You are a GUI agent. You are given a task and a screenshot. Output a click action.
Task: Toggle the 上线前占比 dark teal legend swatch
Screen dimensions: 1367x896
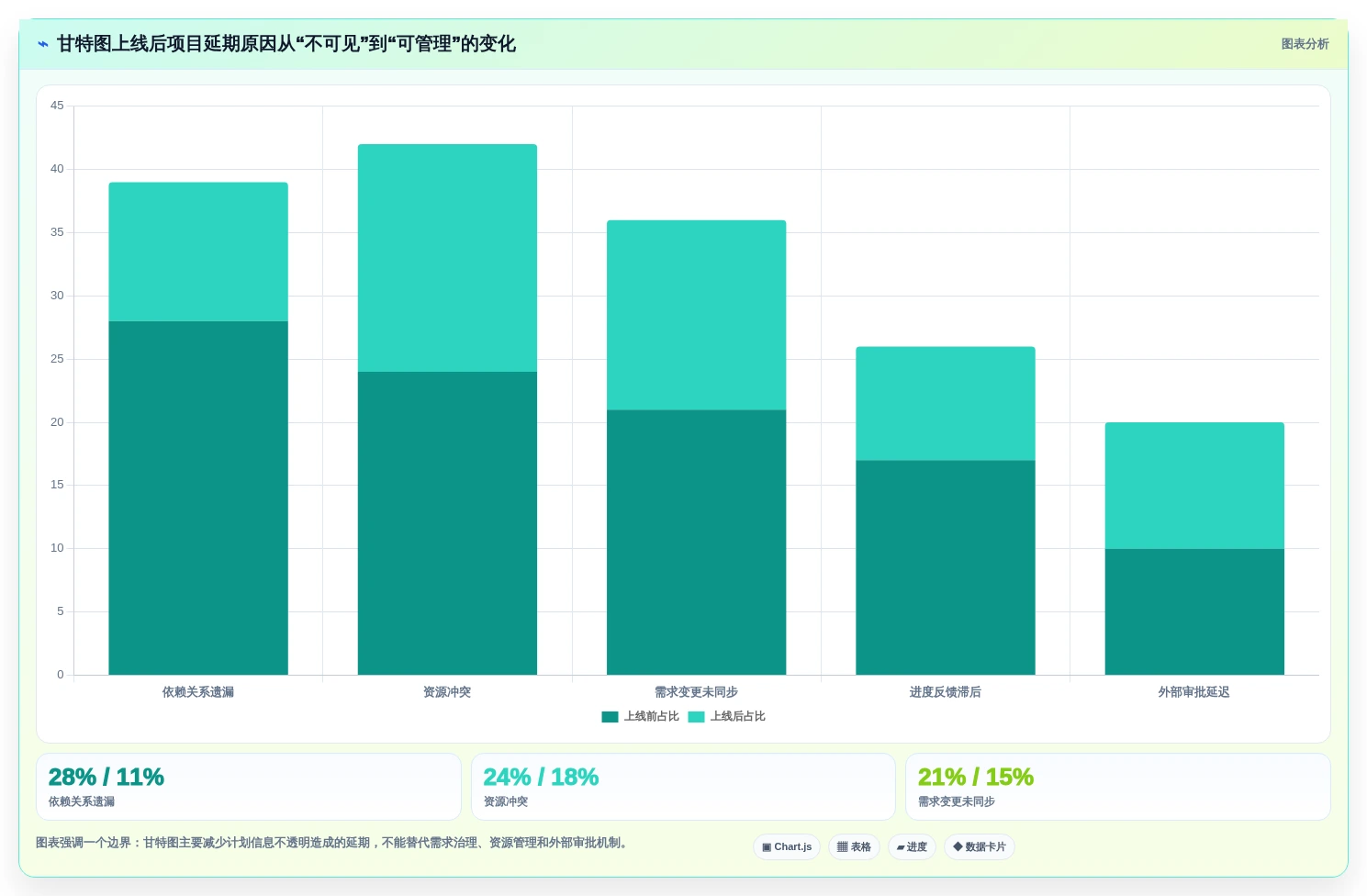click(x=610, y=717)
